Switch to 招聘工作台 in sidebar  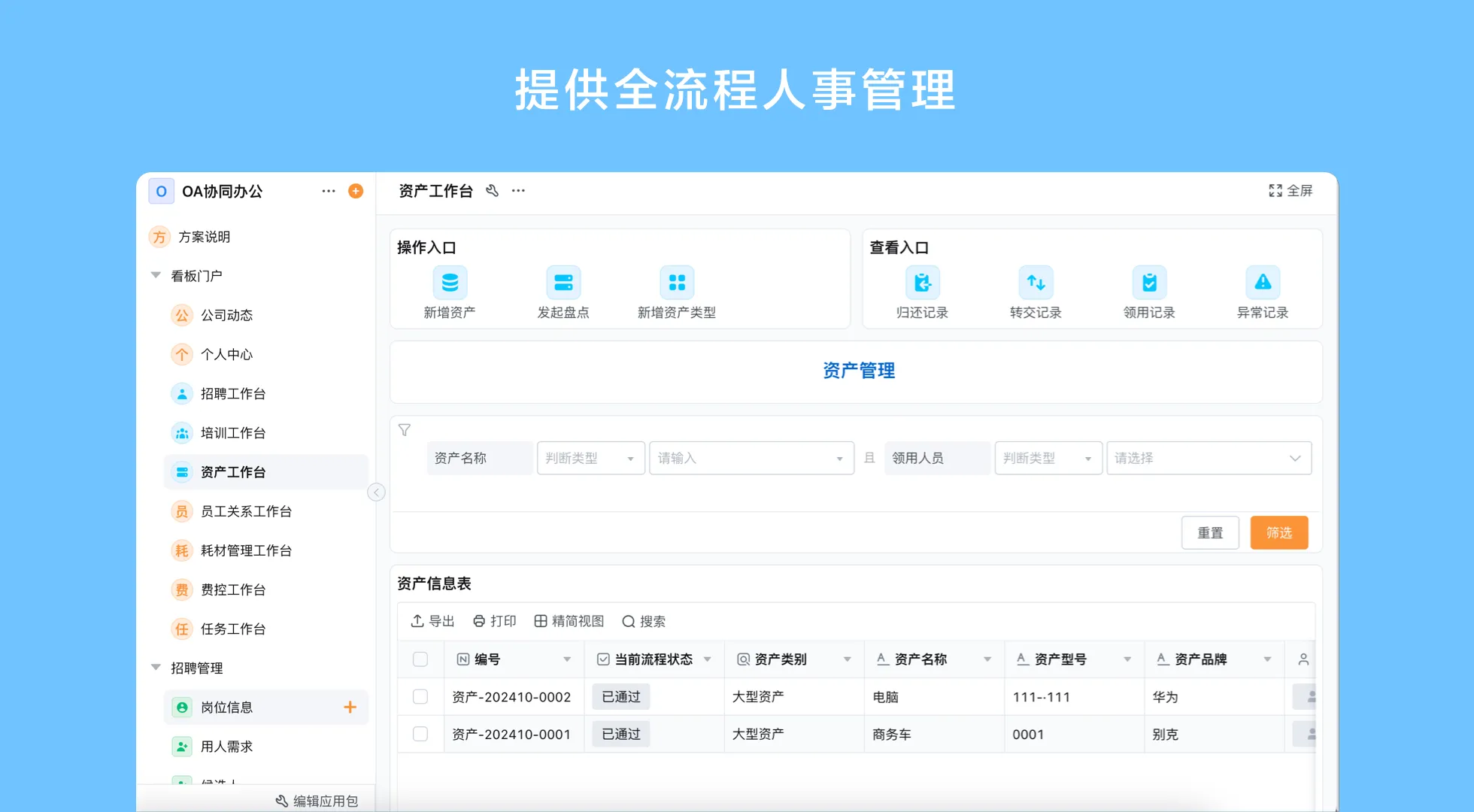[232, 393]
